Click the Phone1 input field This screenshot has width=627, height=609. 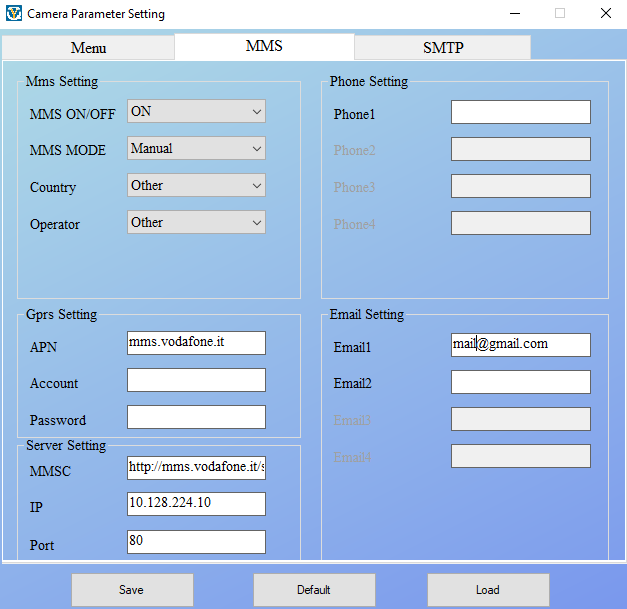click(x=520, y=112)
